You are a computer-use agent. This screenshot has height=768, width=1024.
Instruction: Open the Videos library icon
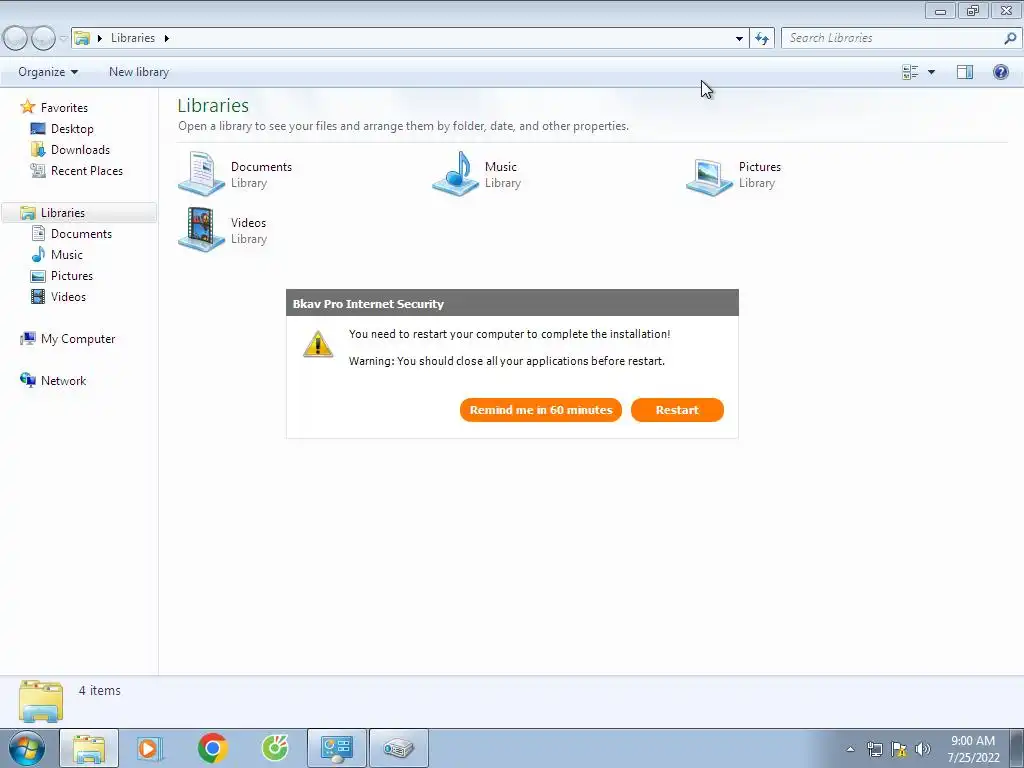tap(201, 229)
